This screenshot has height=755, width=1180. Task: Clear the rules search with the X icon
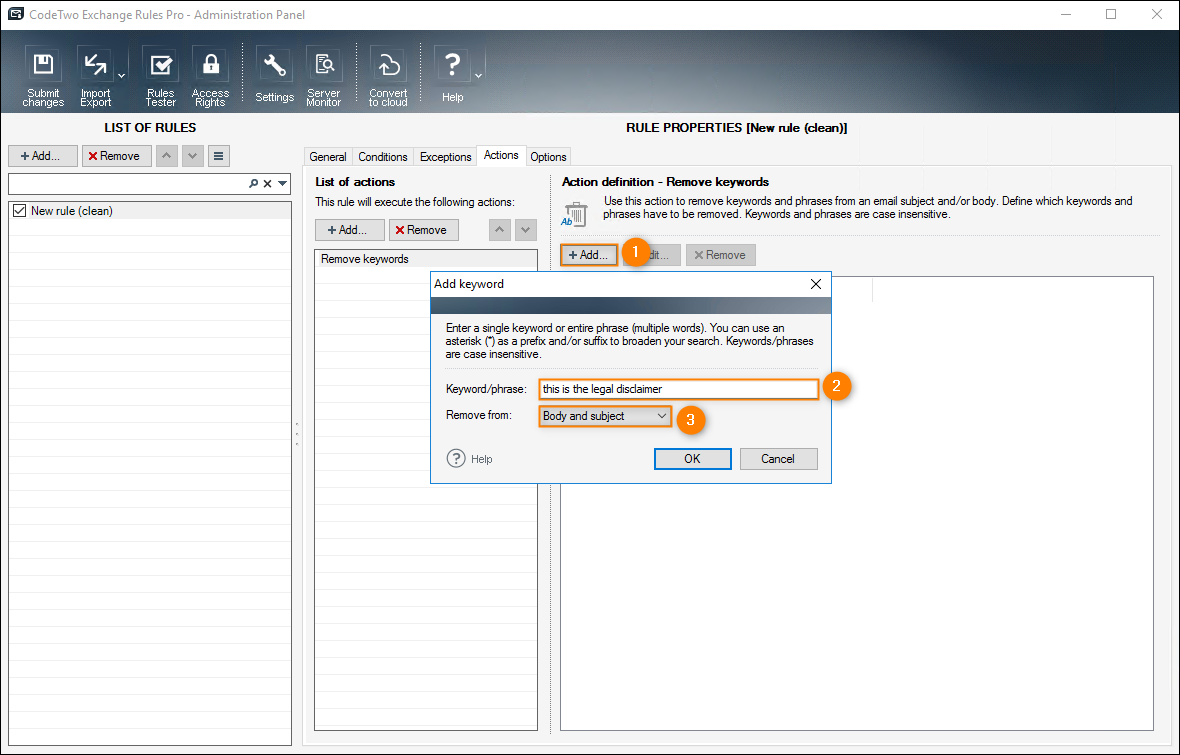click(x=267, y=183)
